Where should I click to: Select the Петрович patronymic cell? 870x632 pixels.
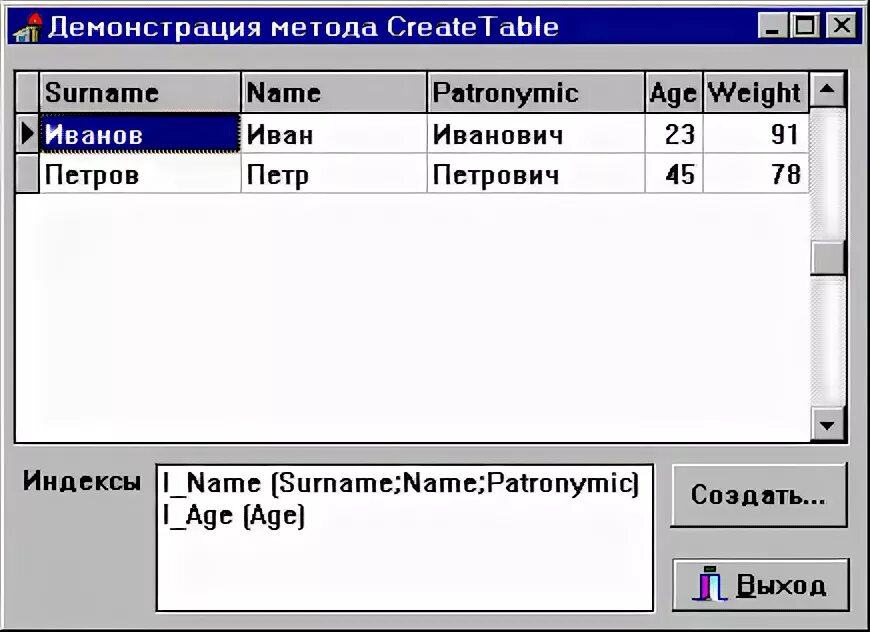pyautogui.click(x=536, y=174)
